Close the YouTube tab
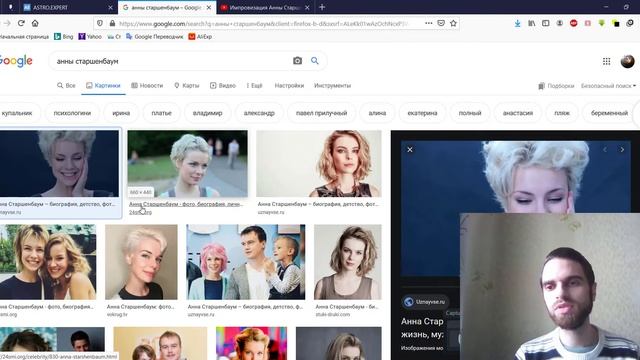Viewport: 640px width, 360px height. [x=307, y=7]
